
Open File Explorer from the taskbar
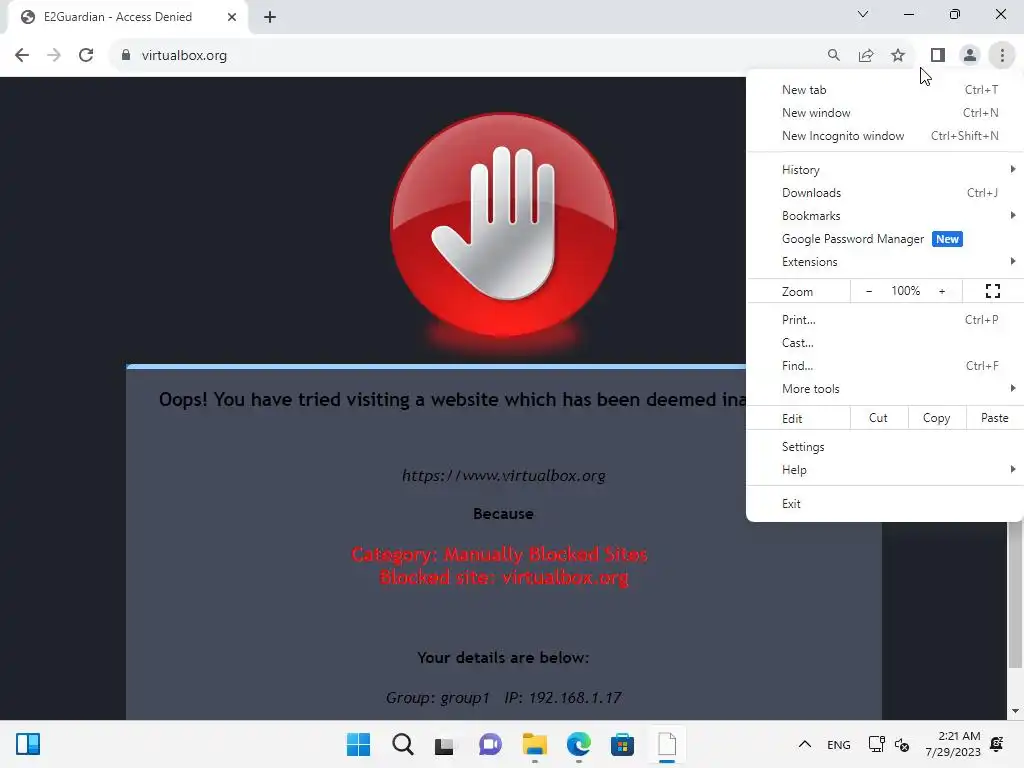(x=535, y=744)
